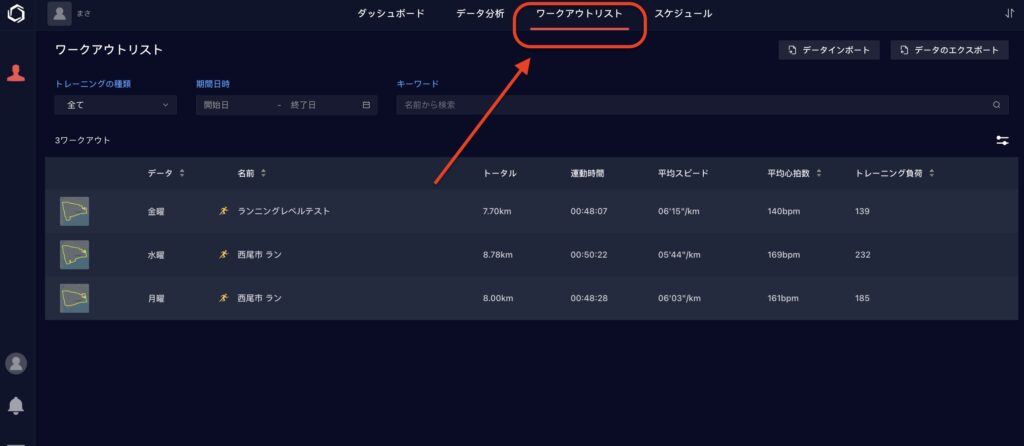Click the search magnifier icon
Viewport: 1024px width, 446px height.
996,105
